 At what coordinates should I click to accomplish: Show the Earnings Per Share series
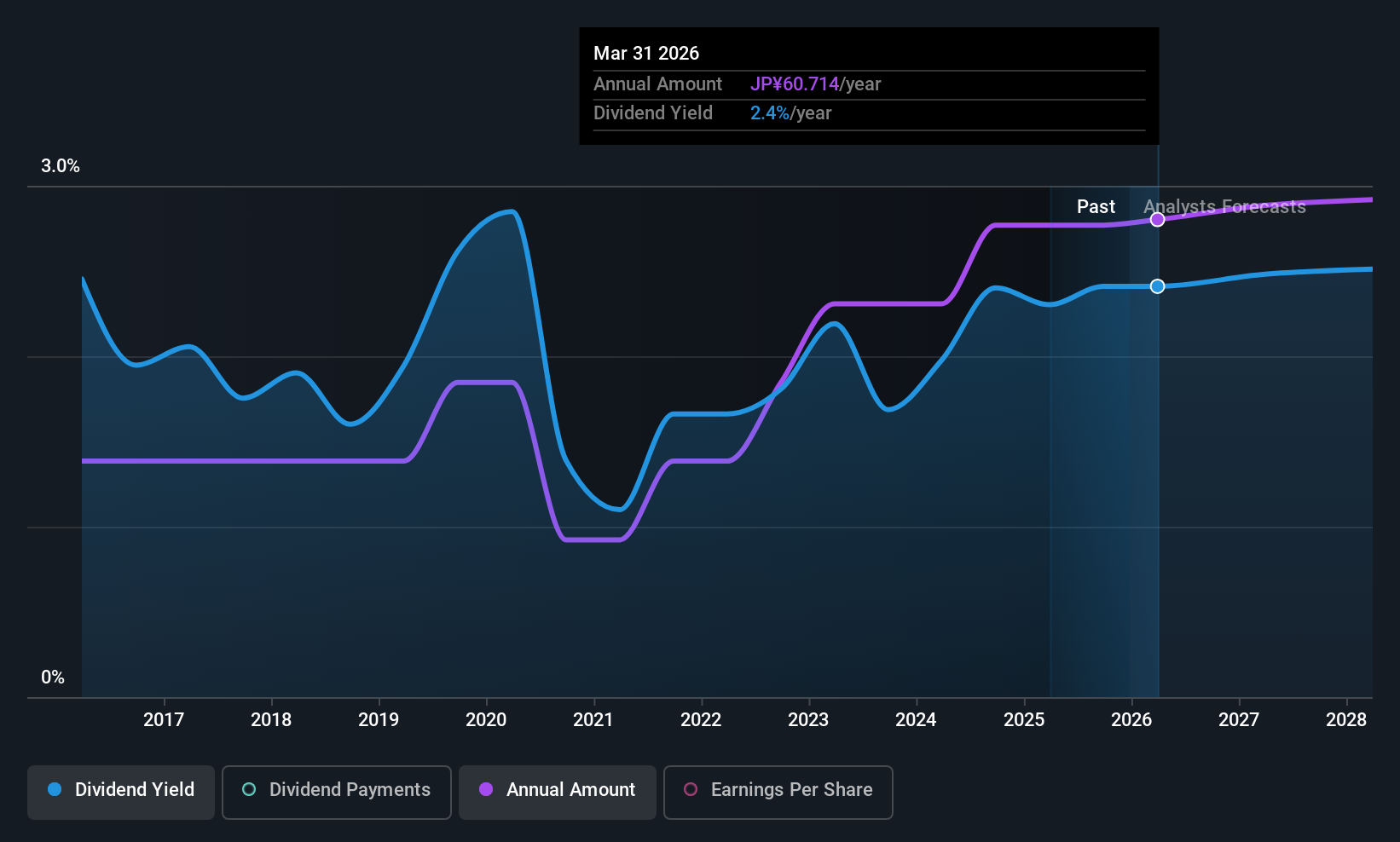tap(778, 792)
